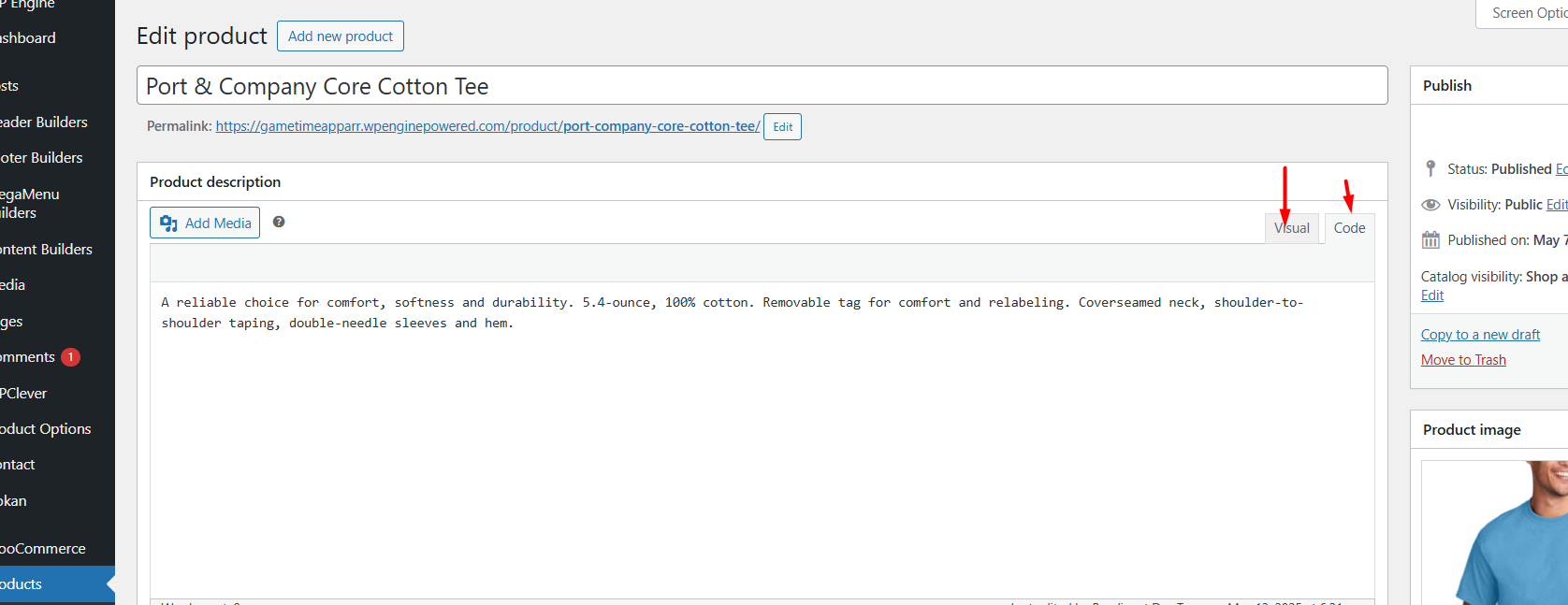Click Copy to a new draft

(x=1480, y=335)
